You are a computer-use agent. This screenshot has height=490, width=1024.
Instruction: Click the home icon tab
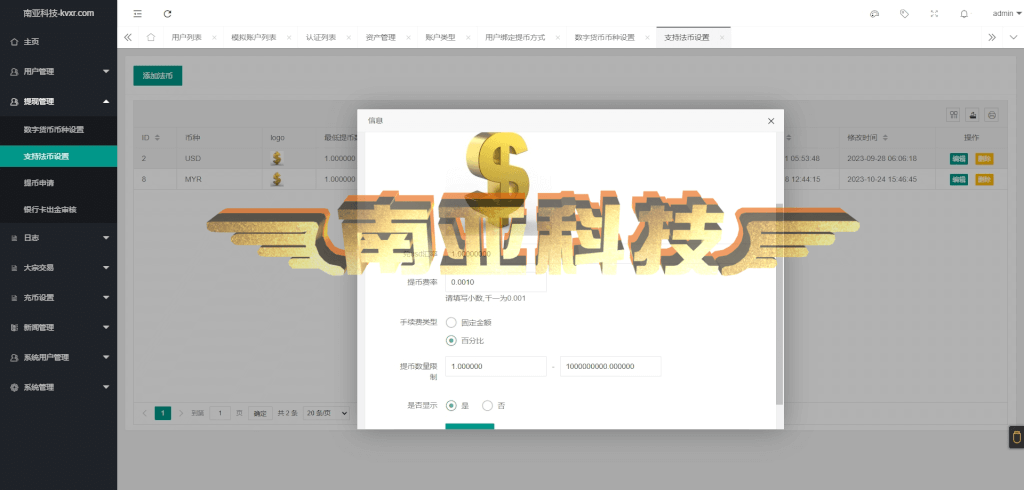[151, 37]
